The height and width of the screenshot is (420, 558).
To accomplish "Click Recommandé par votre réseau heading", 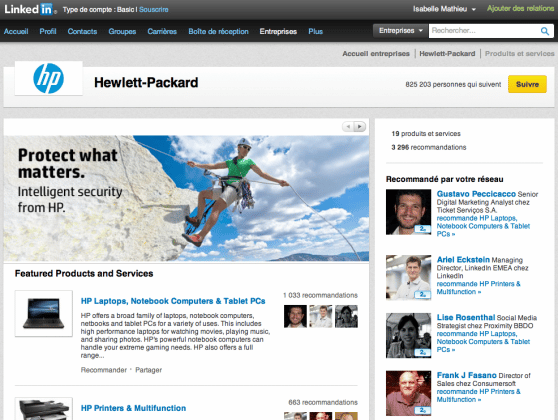I will (444, 179).
